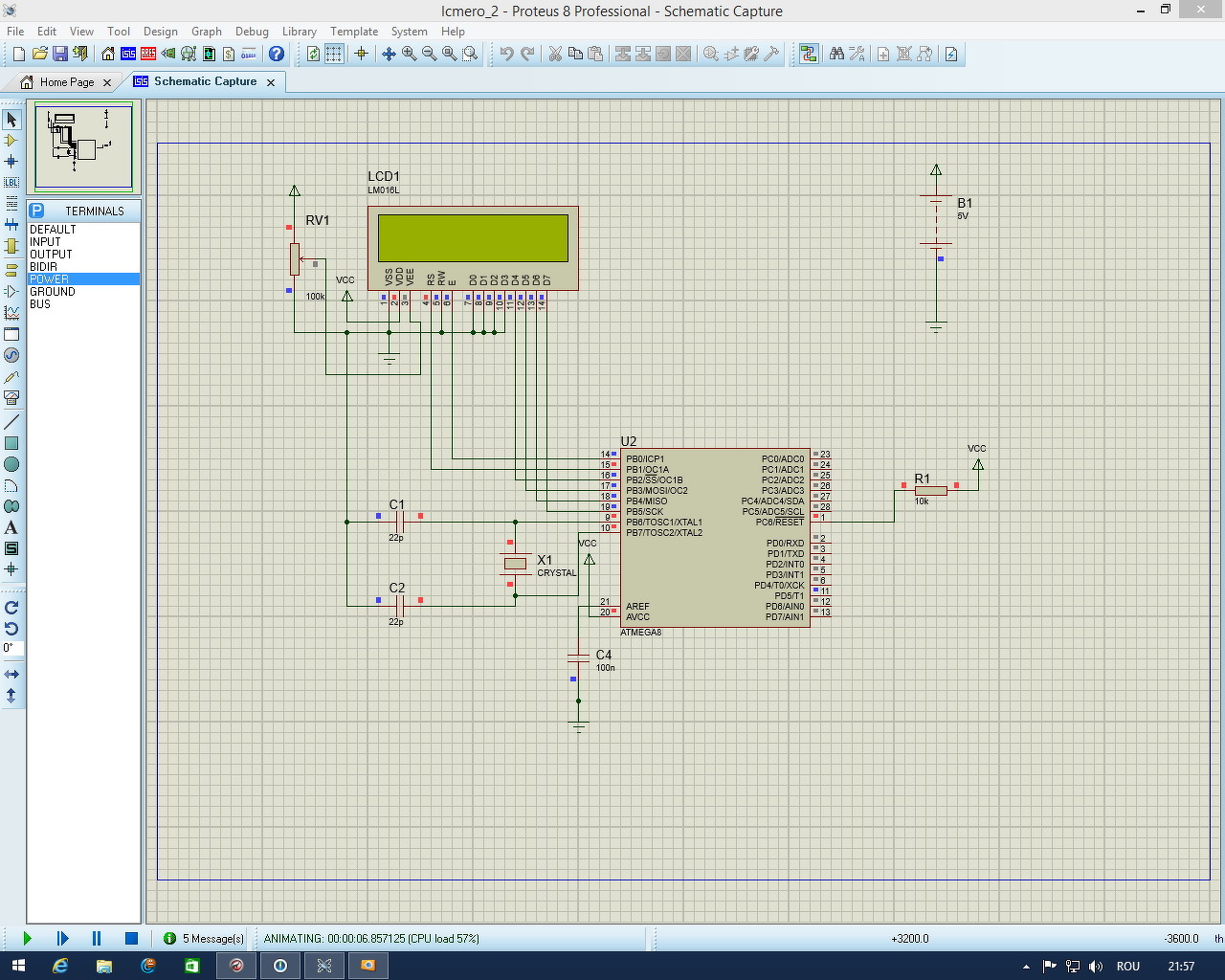Select the 2D Graphics Text tool
This screenshot has height=980, width=1225.
click(x=11, y=527)
